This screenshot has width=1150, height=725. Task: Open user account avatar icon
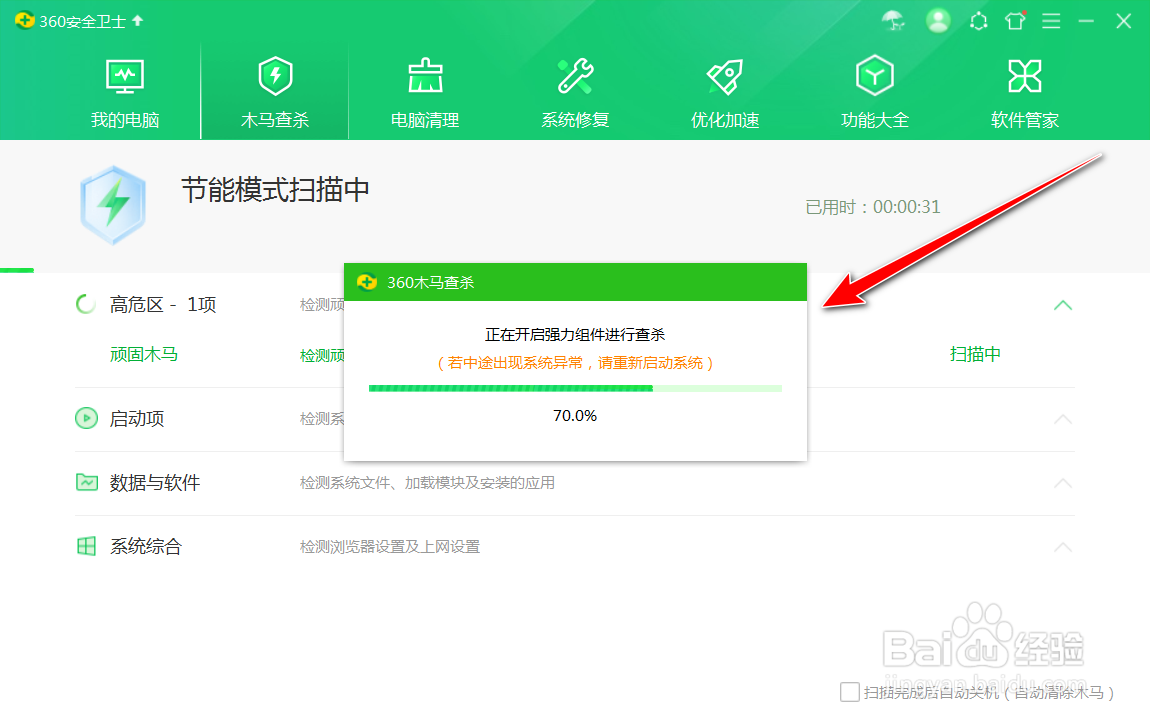coord(938,21)
